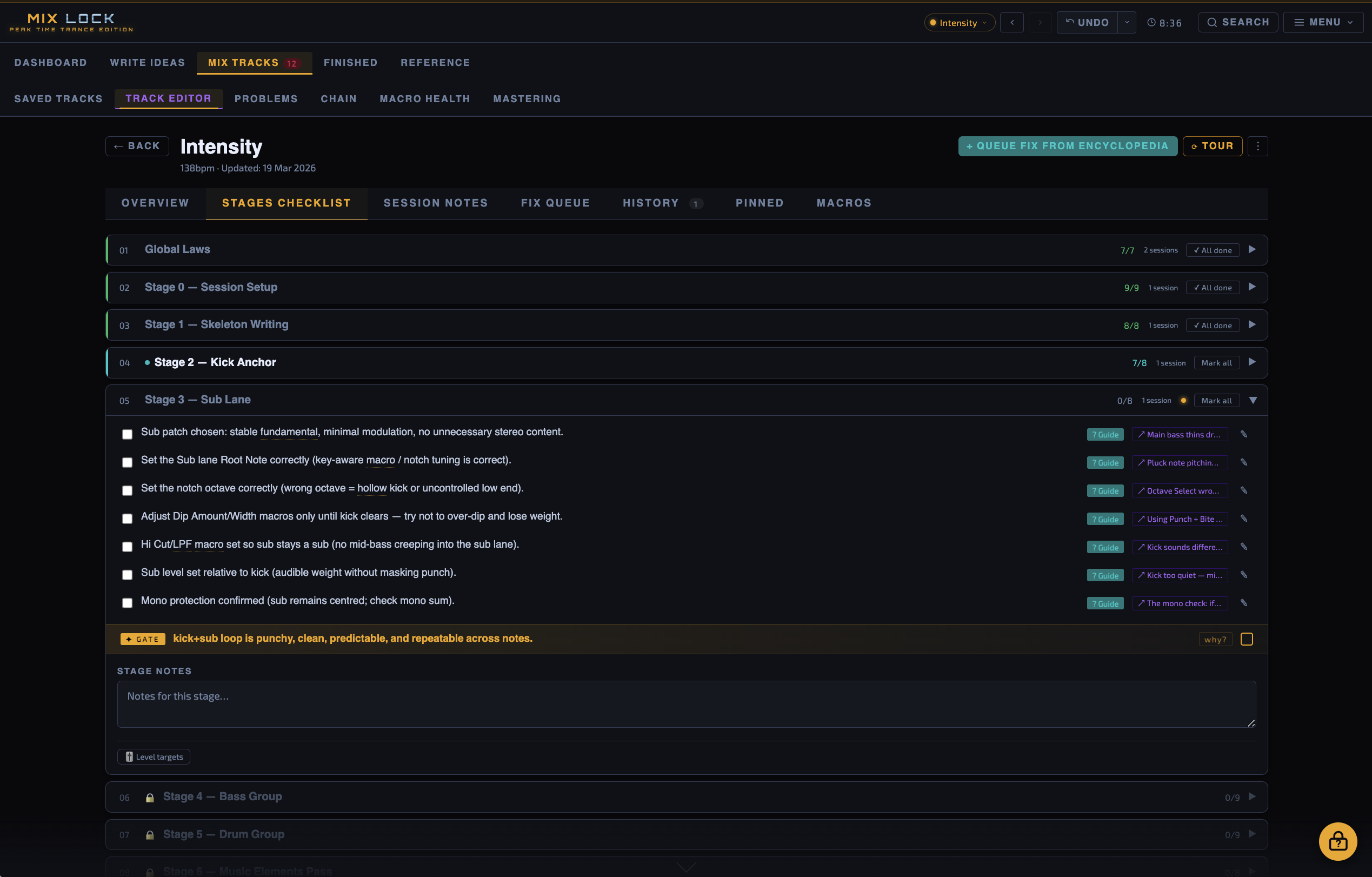Click Queue Fix From Encyclopedia button
Image resolution: width=1372 pixels, height=877 pixels.
pos(1067,147)
